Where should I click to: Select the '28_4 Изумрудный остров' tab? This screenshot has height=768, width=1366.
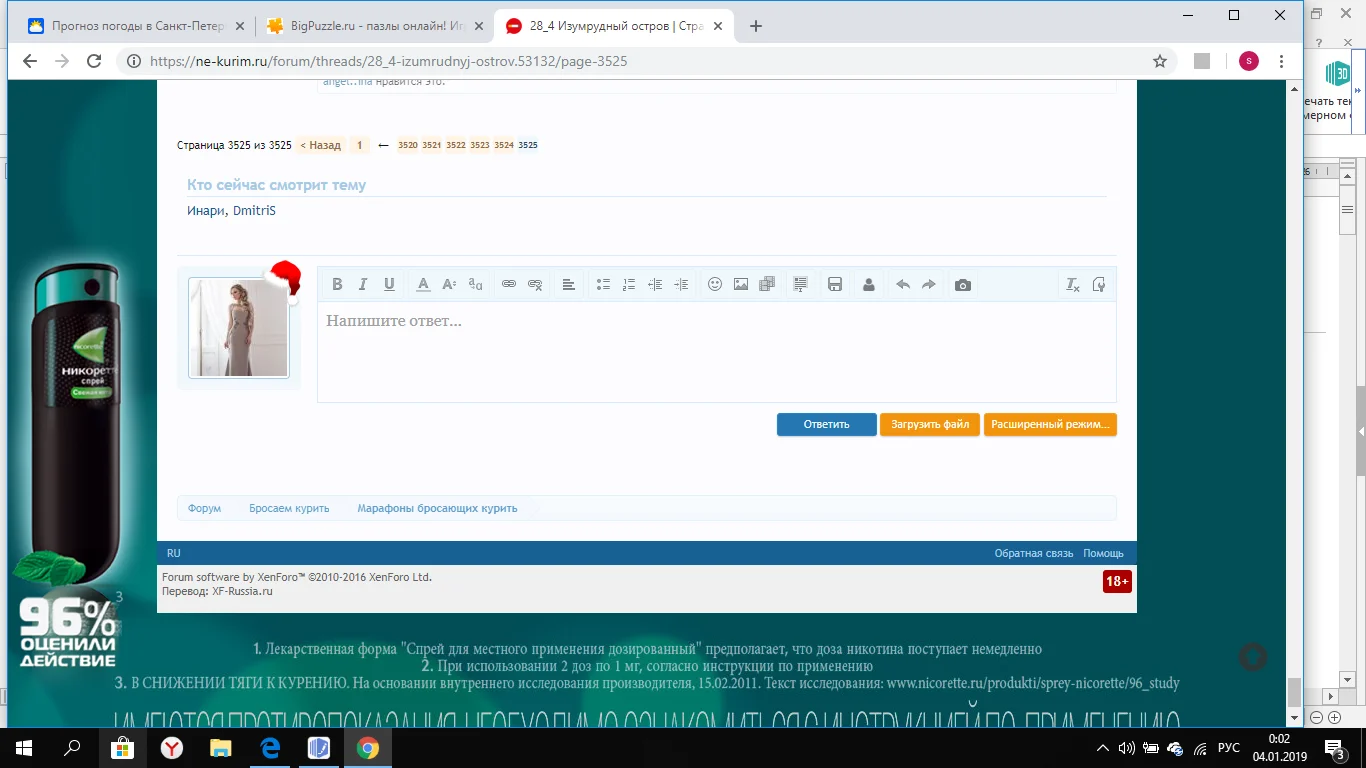(615, 26)
